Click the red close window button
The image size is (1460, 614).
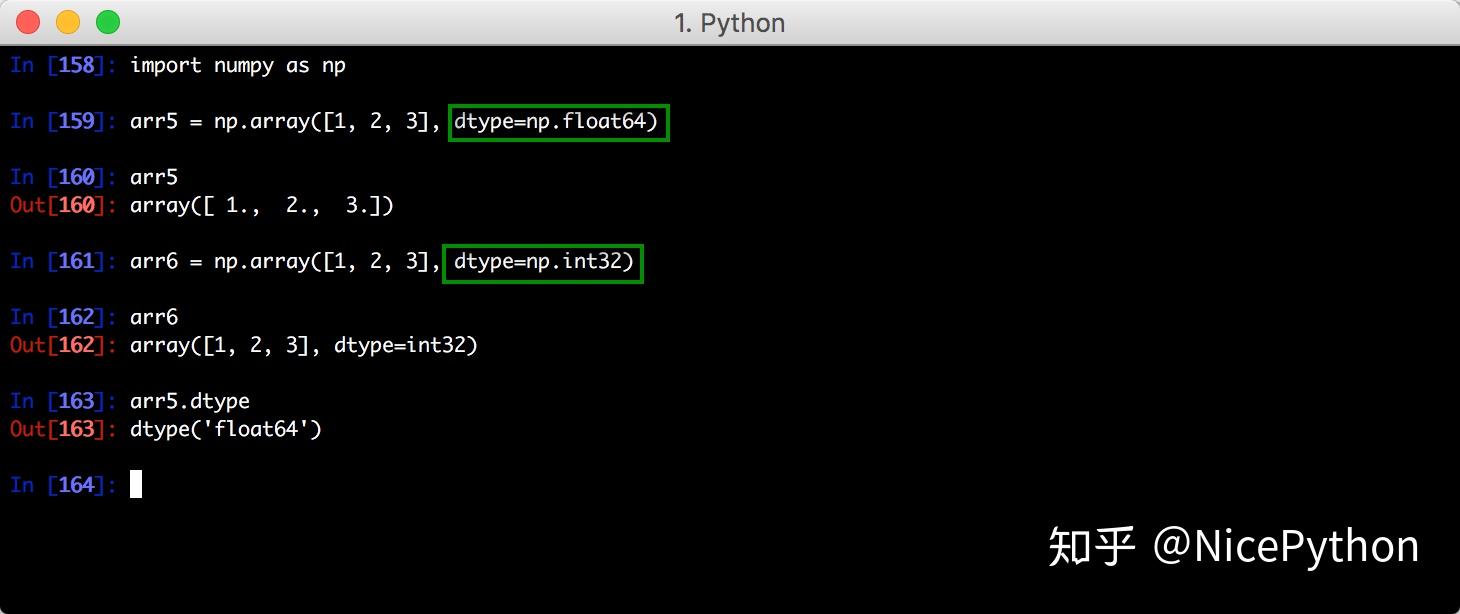tap(28, 22)
